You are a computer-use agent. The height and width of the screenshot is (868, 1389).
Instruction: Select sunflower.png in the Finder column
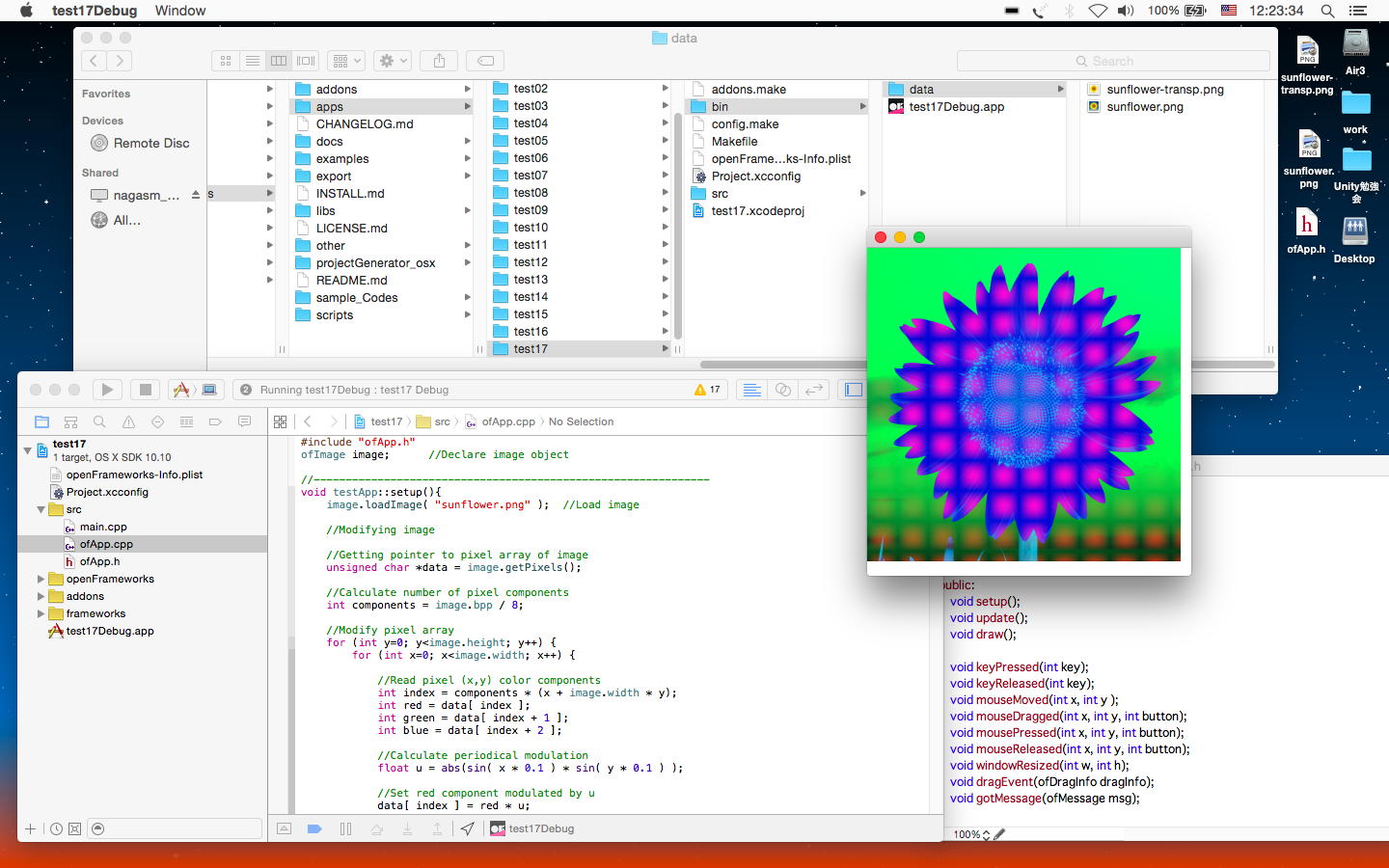1144,107
